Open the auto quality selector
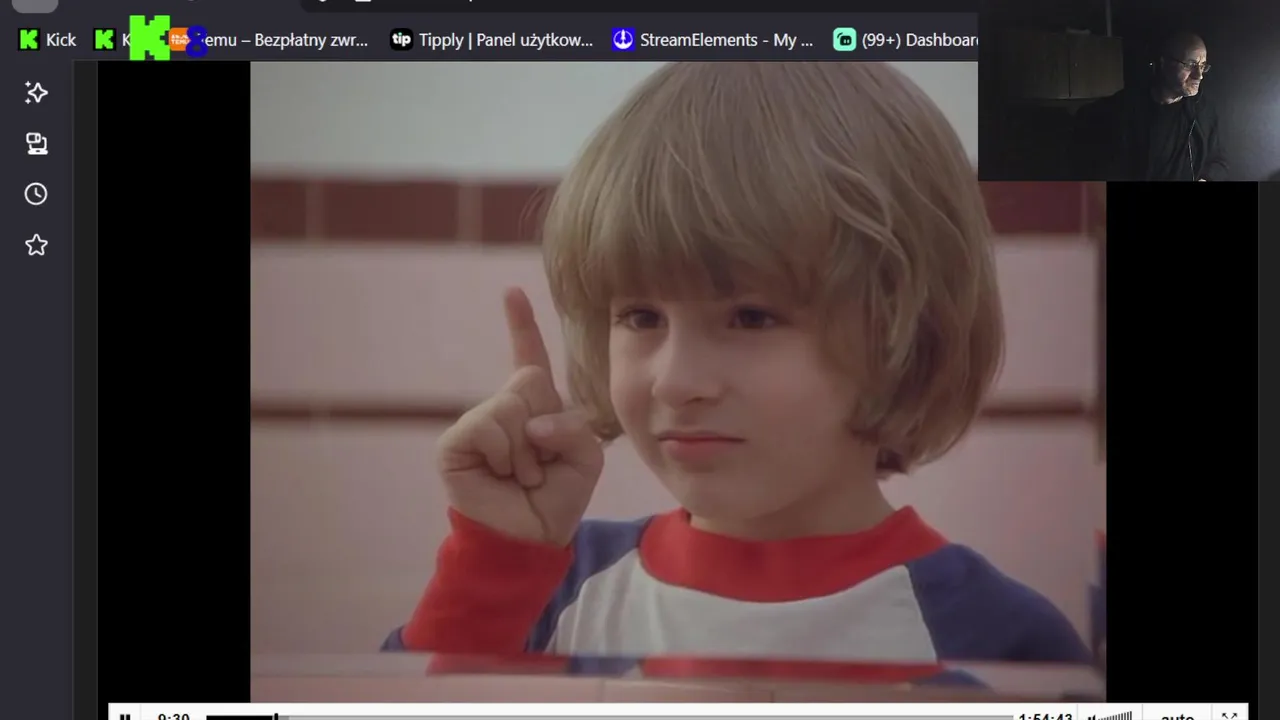1280x720 pixels. click(1177, 716)
